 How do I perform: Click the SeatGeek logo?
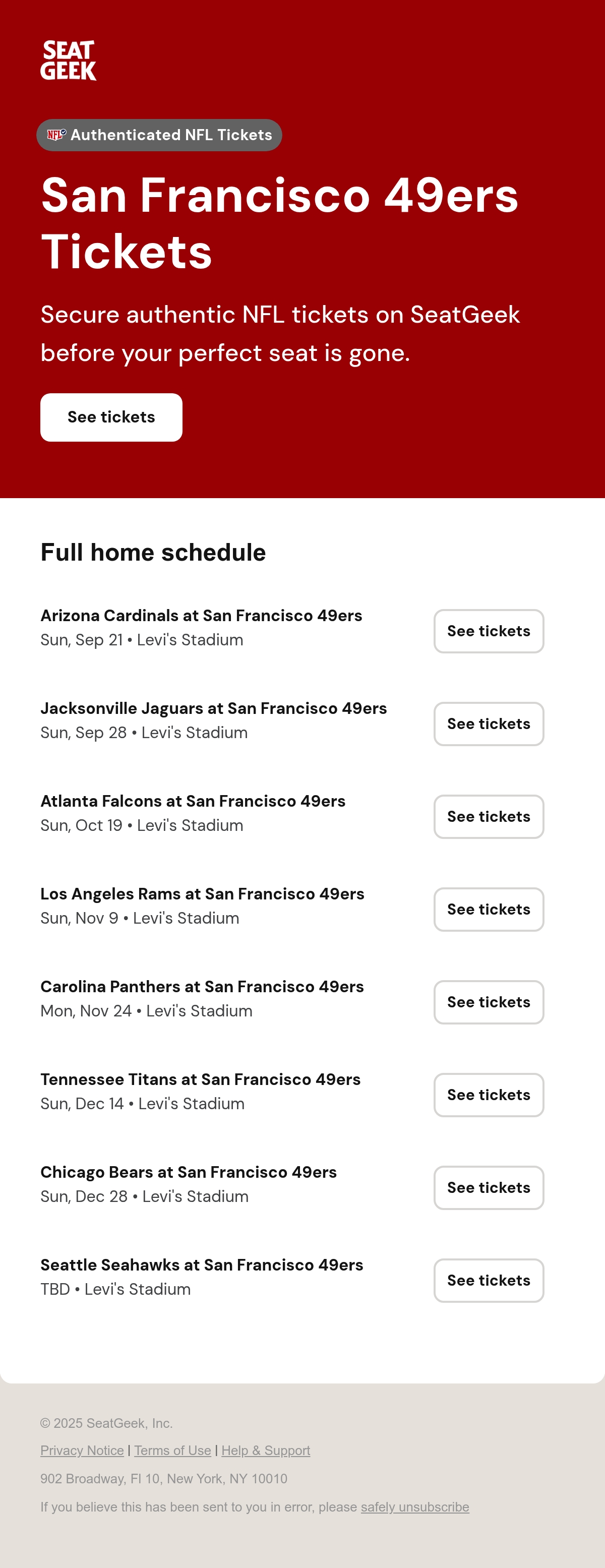pyautogui.click(x=68, y=61)
